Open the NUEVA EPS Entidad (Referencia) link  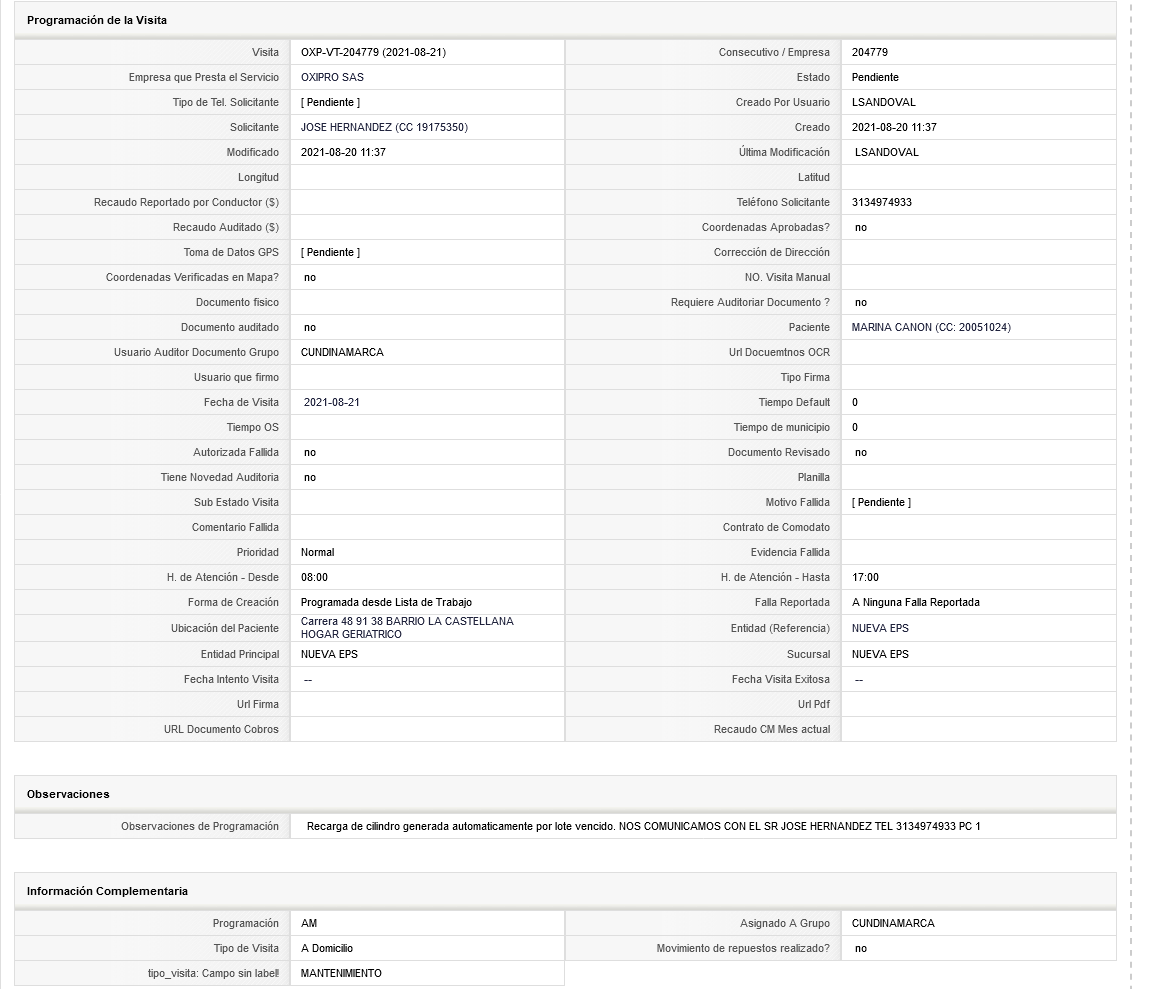(880, 628)
